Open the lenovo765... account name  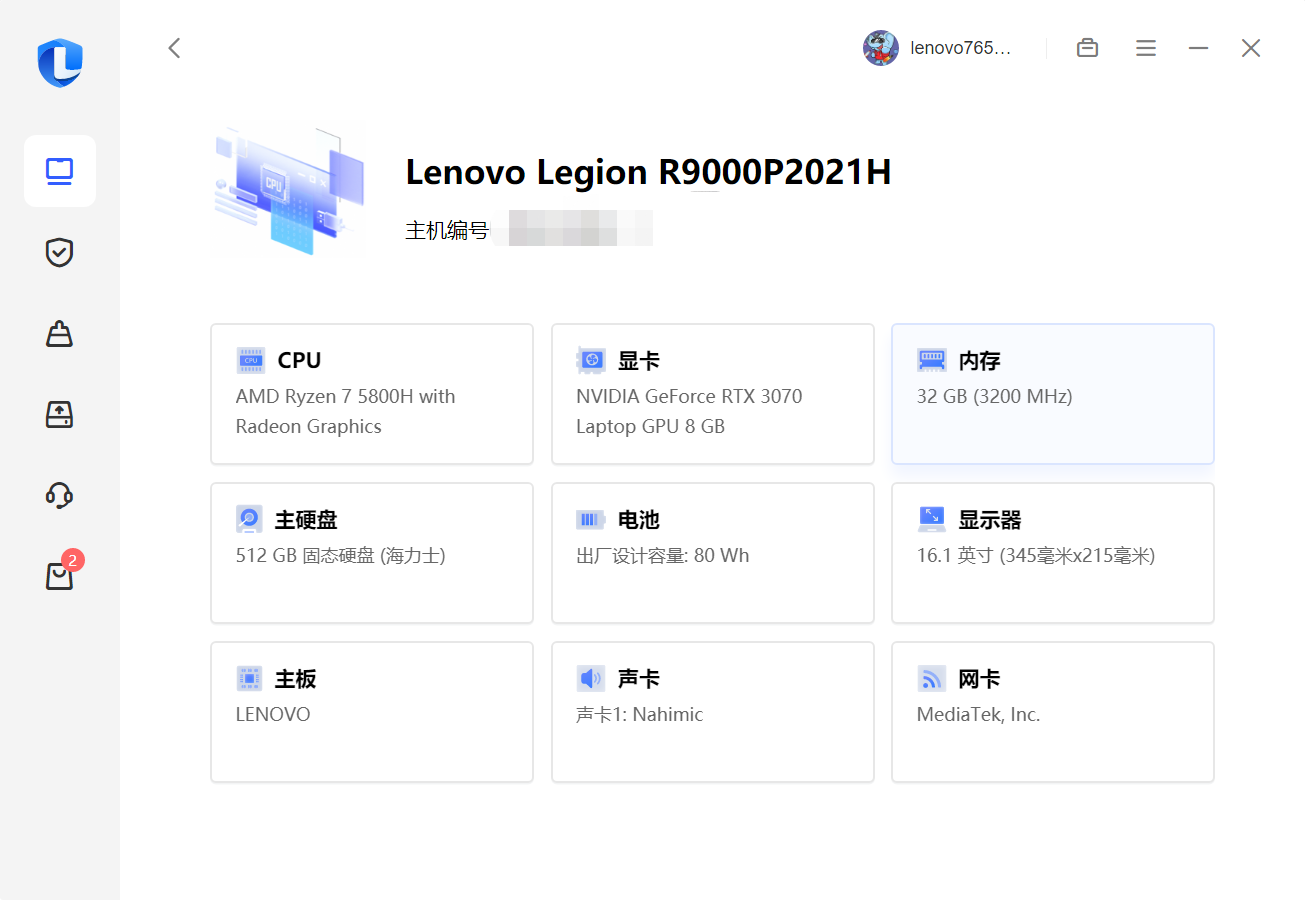coord(962,48)
